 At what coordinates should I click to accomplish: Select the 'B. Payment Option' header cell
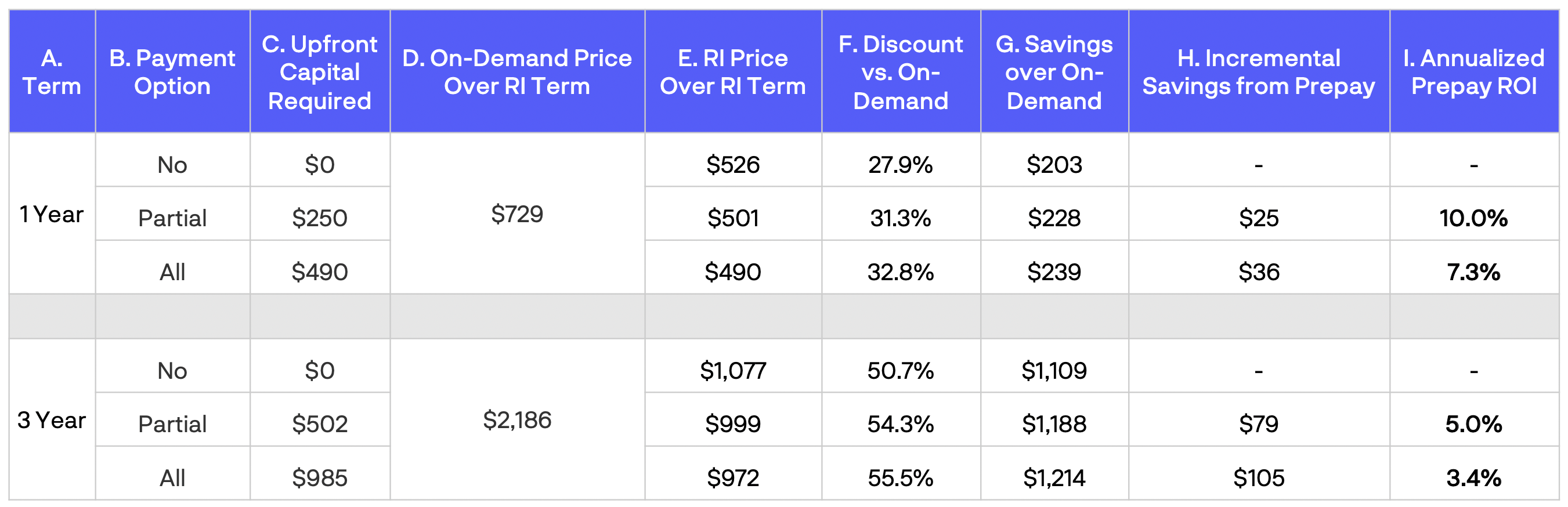coord(172,72)
